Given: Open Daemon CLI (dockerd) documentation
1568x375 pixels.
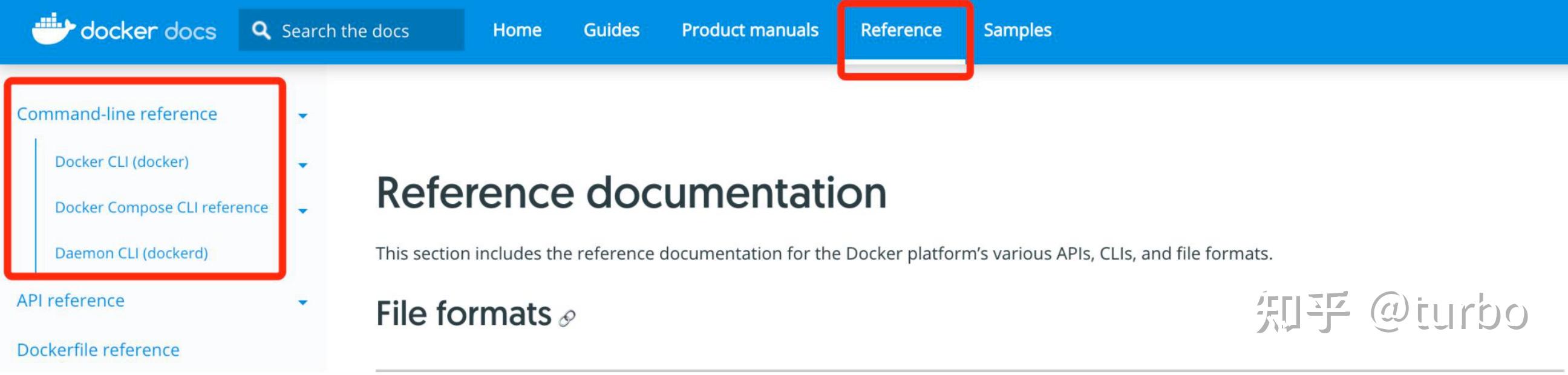Looking at the screenshot, I should [131, 253].
